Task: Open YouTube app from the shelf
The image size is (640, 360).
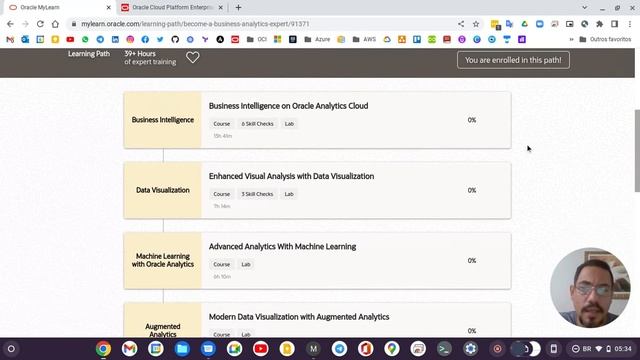Action: pos(260,349)
